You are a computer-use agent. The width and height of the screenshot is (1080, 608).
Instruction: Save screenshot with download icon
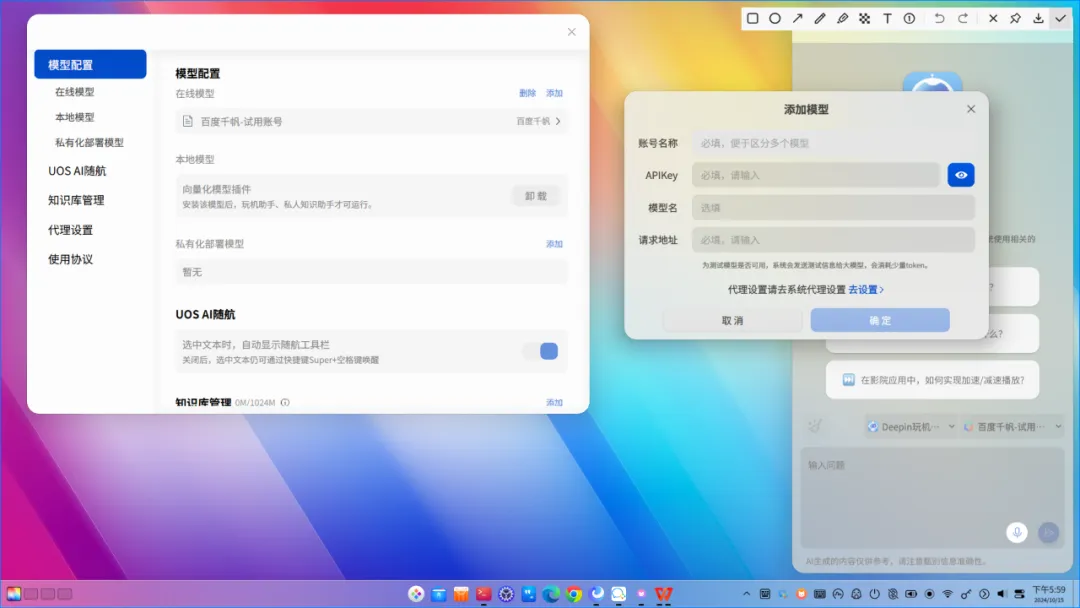pos(1038,19)
